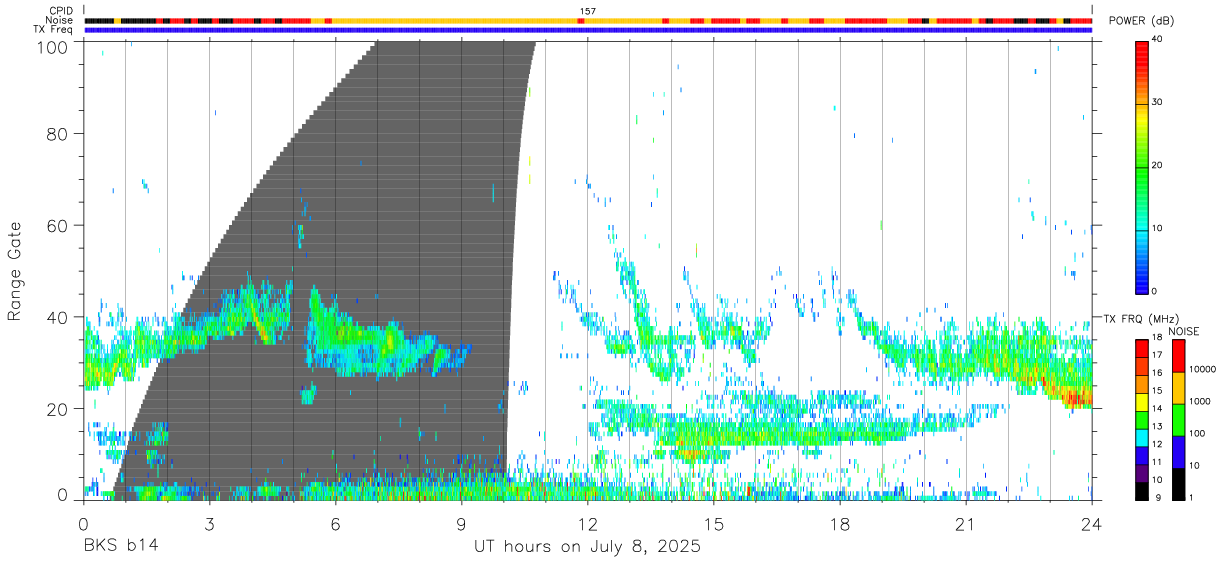Select the 3 tick on UT hours axis
This screenshot has width=1228, height=567.
click(210, 523)
